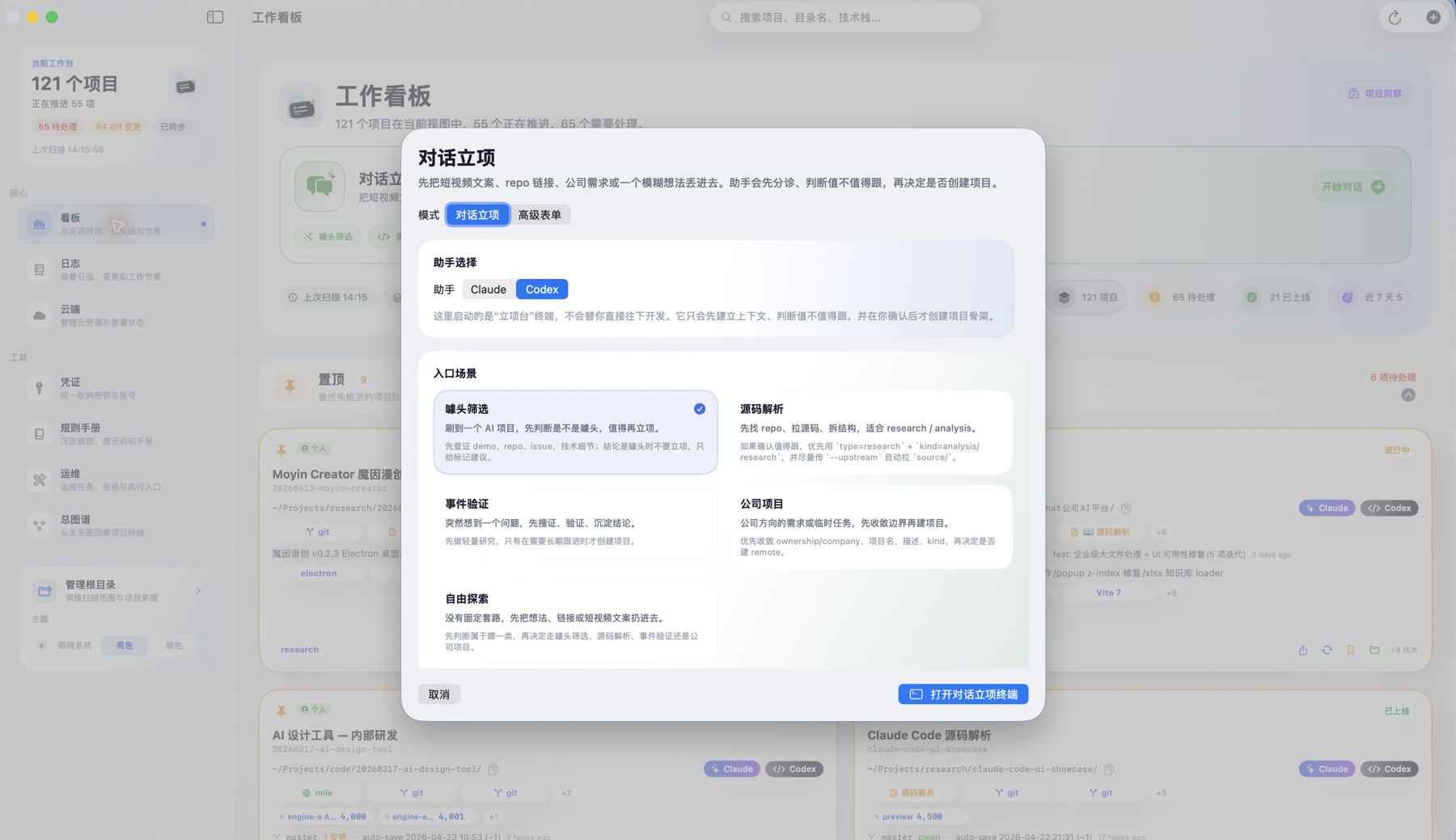Open the 看板 panel in the sidebar
The height and width of the screenshot is (840, 1456).
pos(116,223)
